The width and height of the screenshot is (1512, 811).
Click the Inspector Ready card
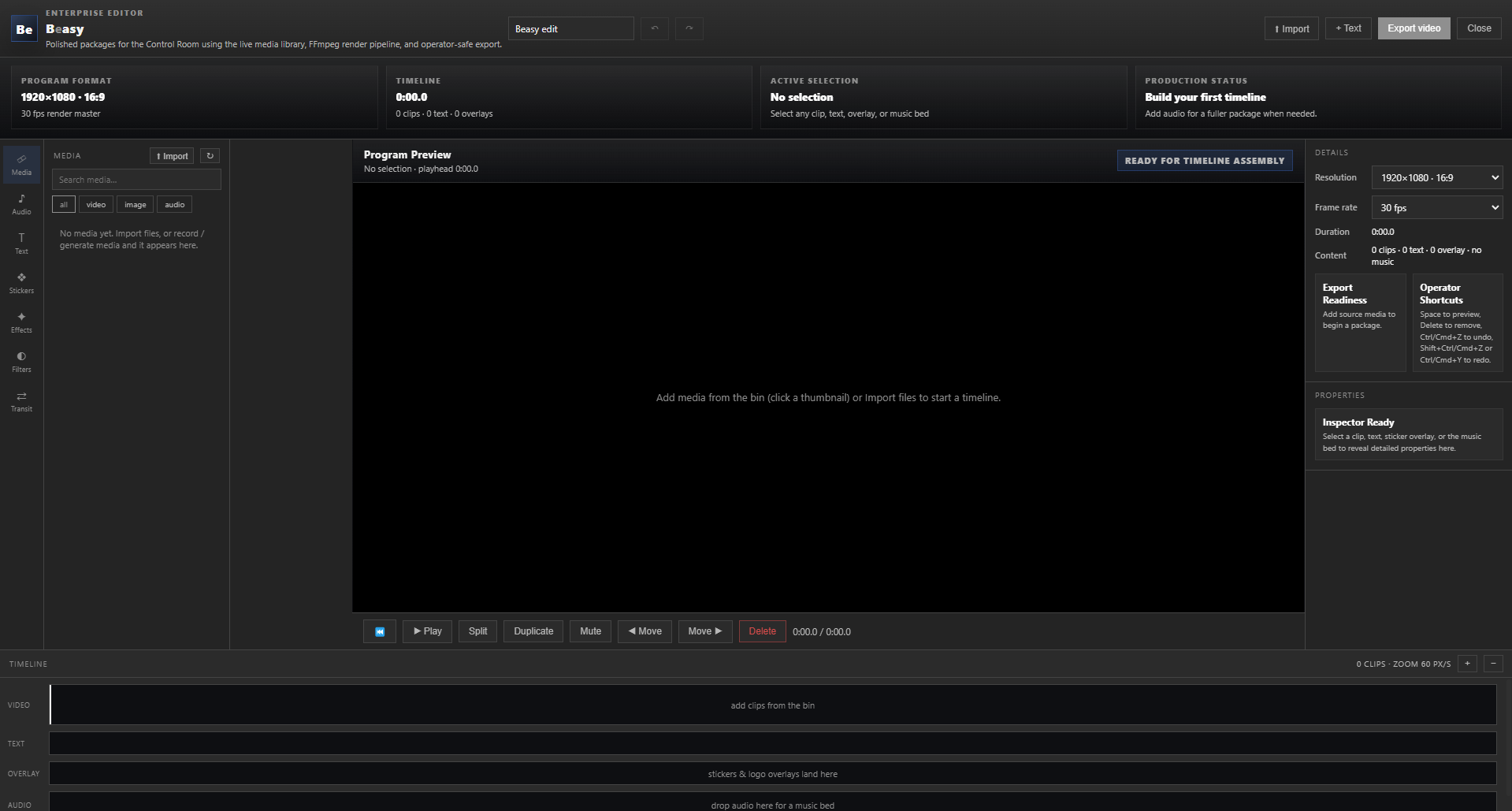coord(1408,434)
